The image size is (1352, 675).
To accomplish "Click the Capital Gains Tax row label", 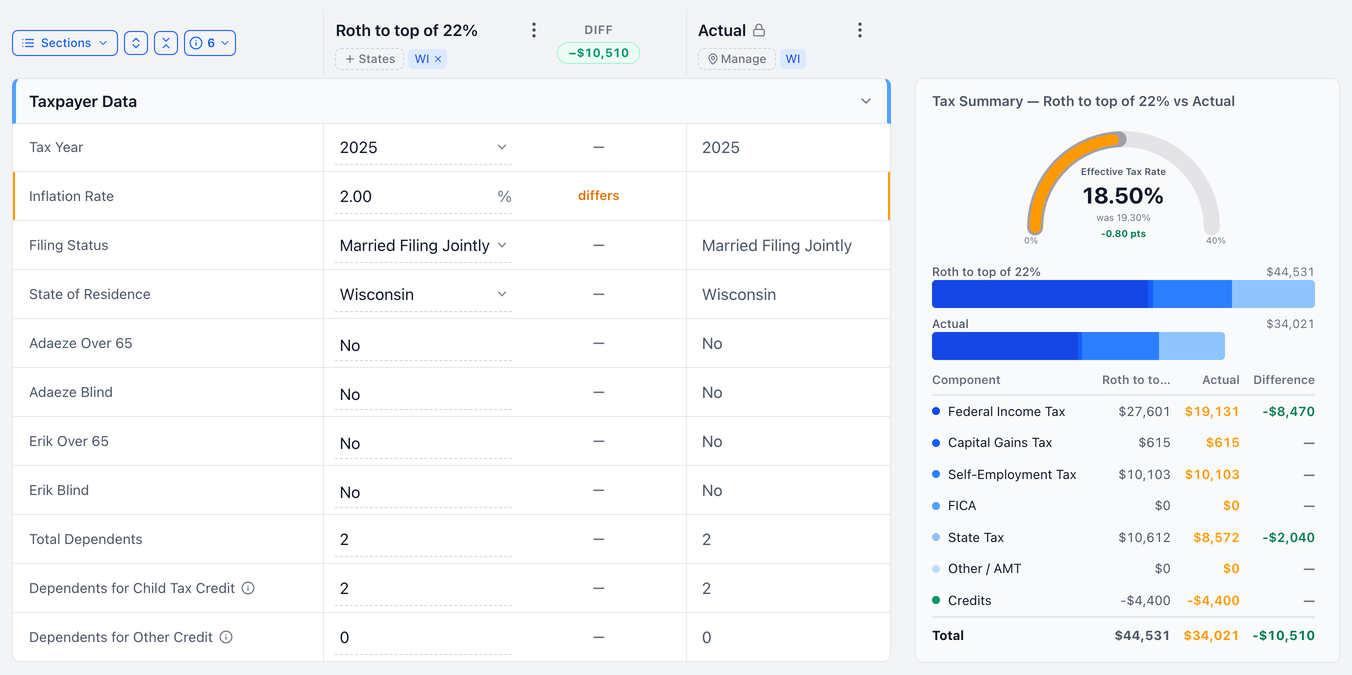I will pos(1000,443).
